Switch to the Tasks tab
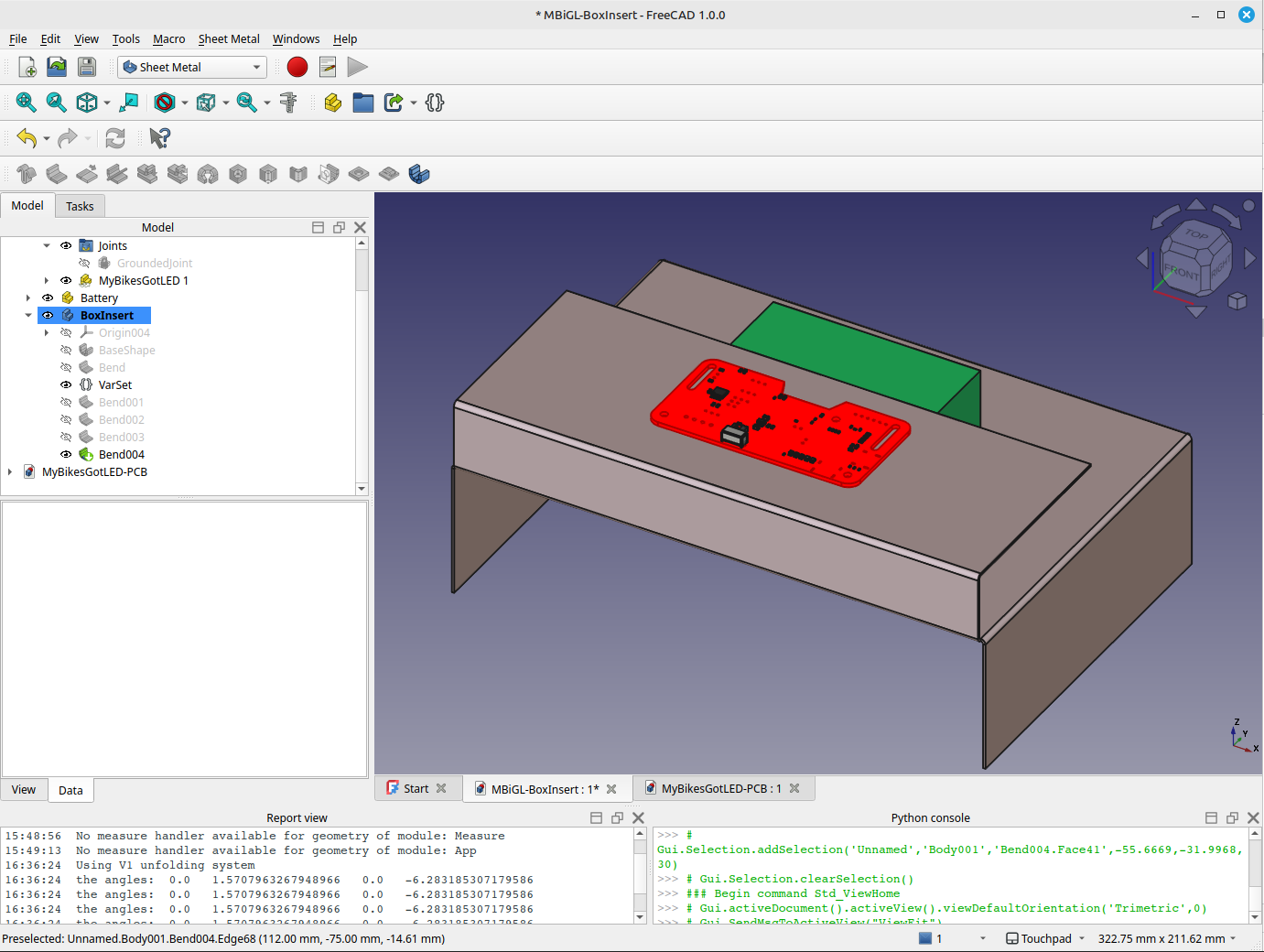This screenshot has height=952, width=1264. (80, 206)
